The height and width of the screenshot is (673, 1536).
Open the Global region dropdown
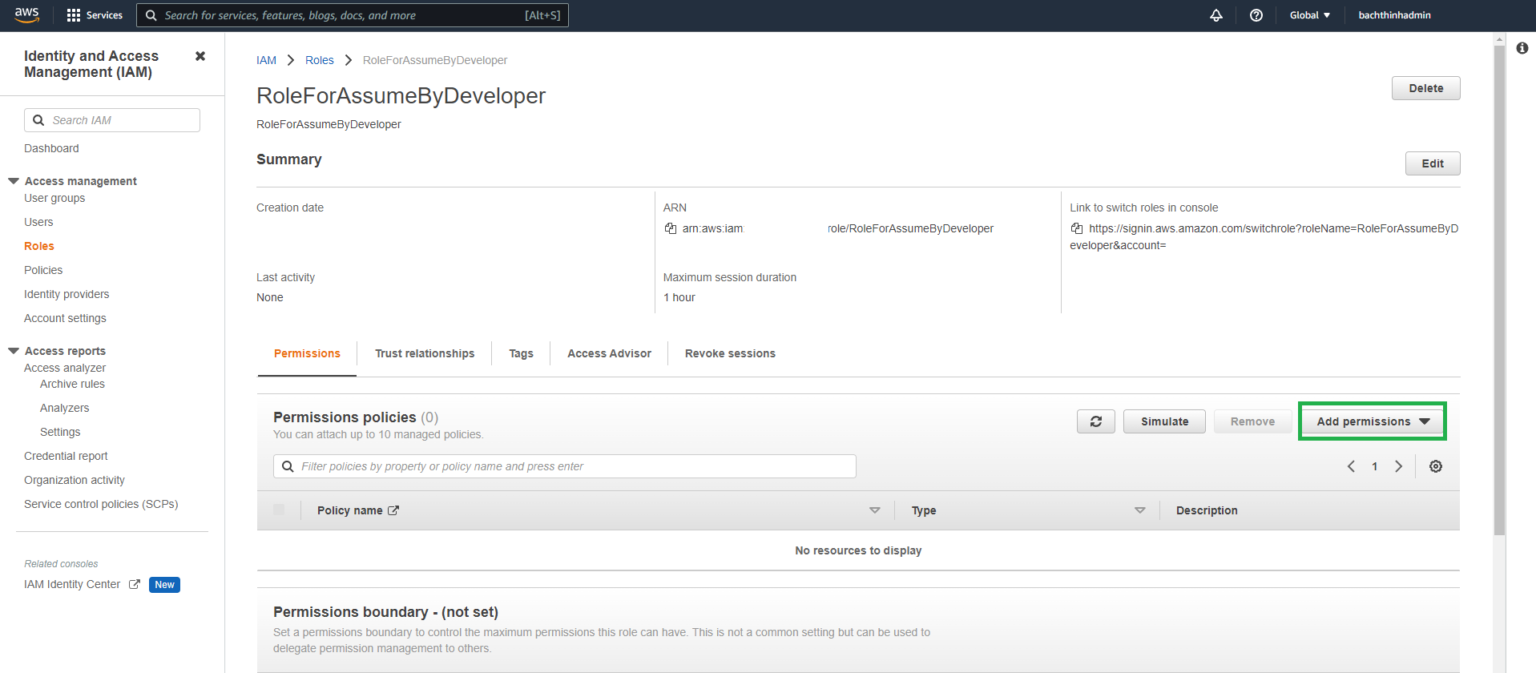(1309, 15)
